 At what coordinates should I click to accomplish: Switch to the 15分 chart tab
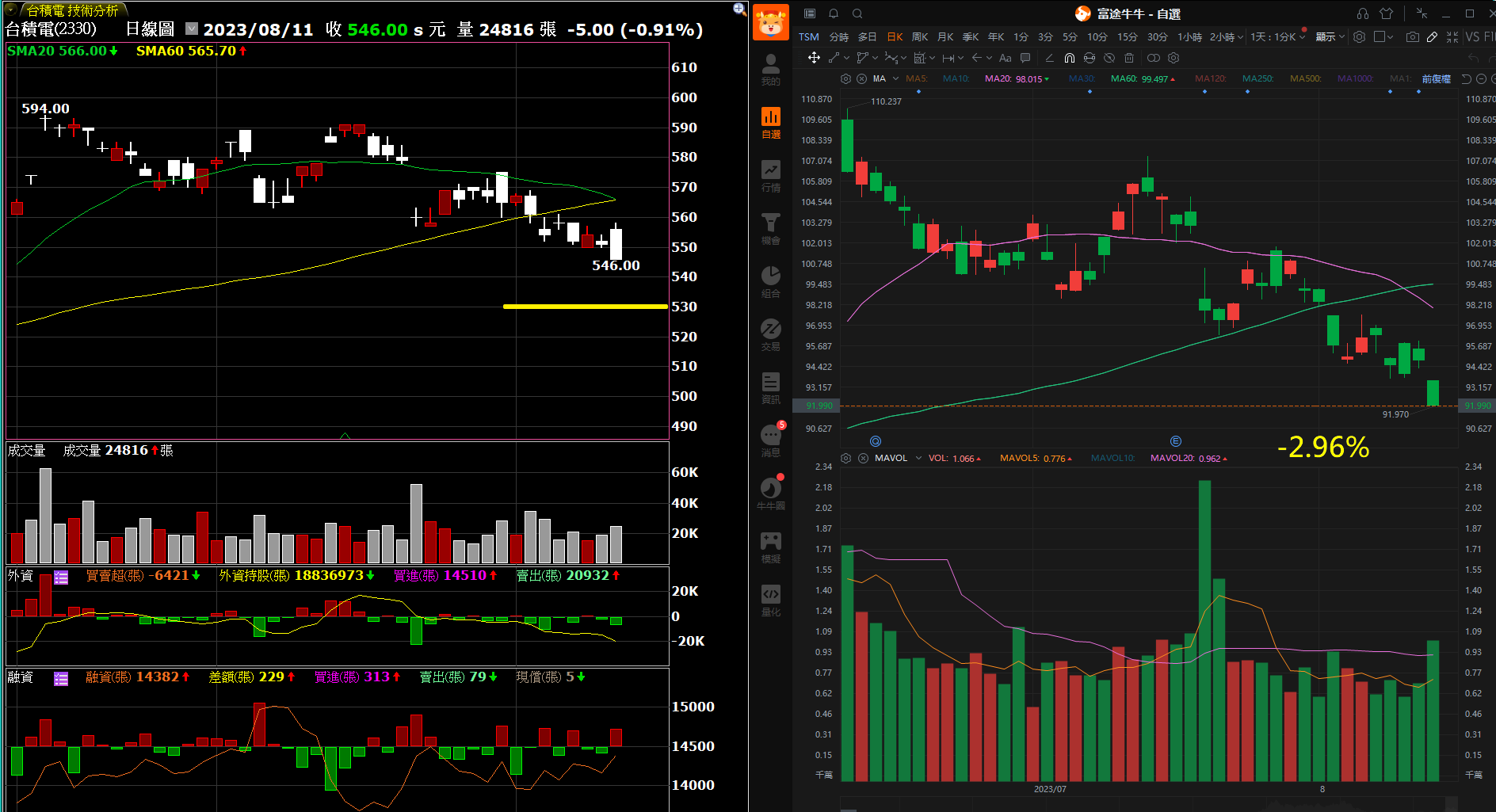1127,36
